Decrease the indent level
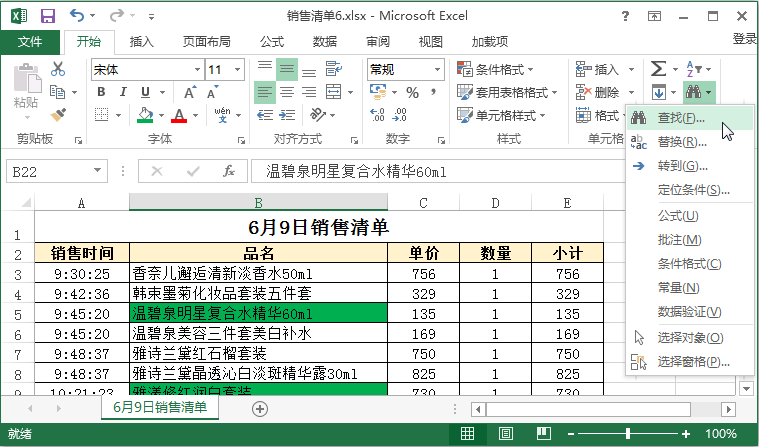Screen dimensions: 759x447 (265, 115)
